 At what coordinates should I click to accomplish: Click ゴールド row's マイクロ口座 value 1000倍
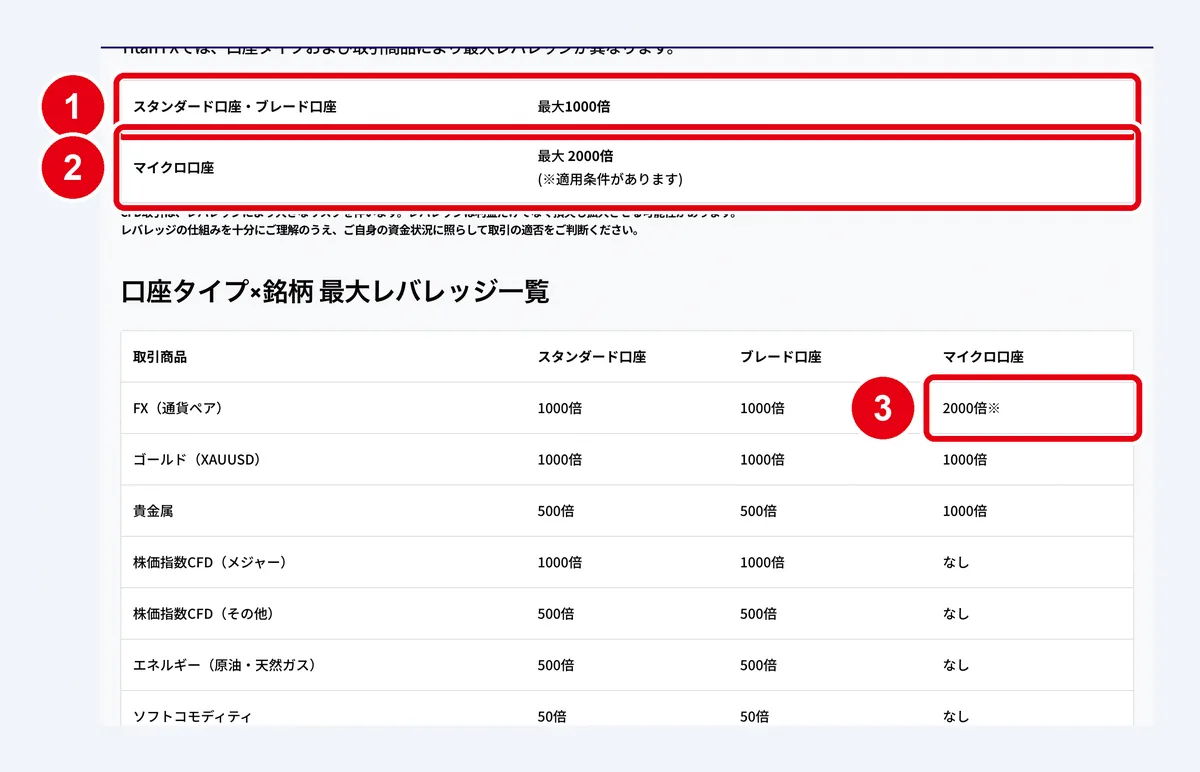[965, 460]
